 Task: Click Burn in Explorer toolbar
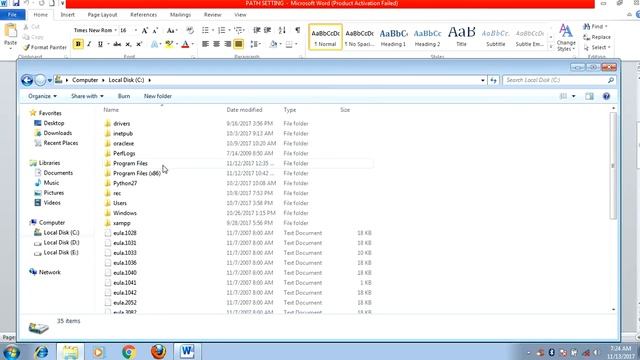coord(124,96)
